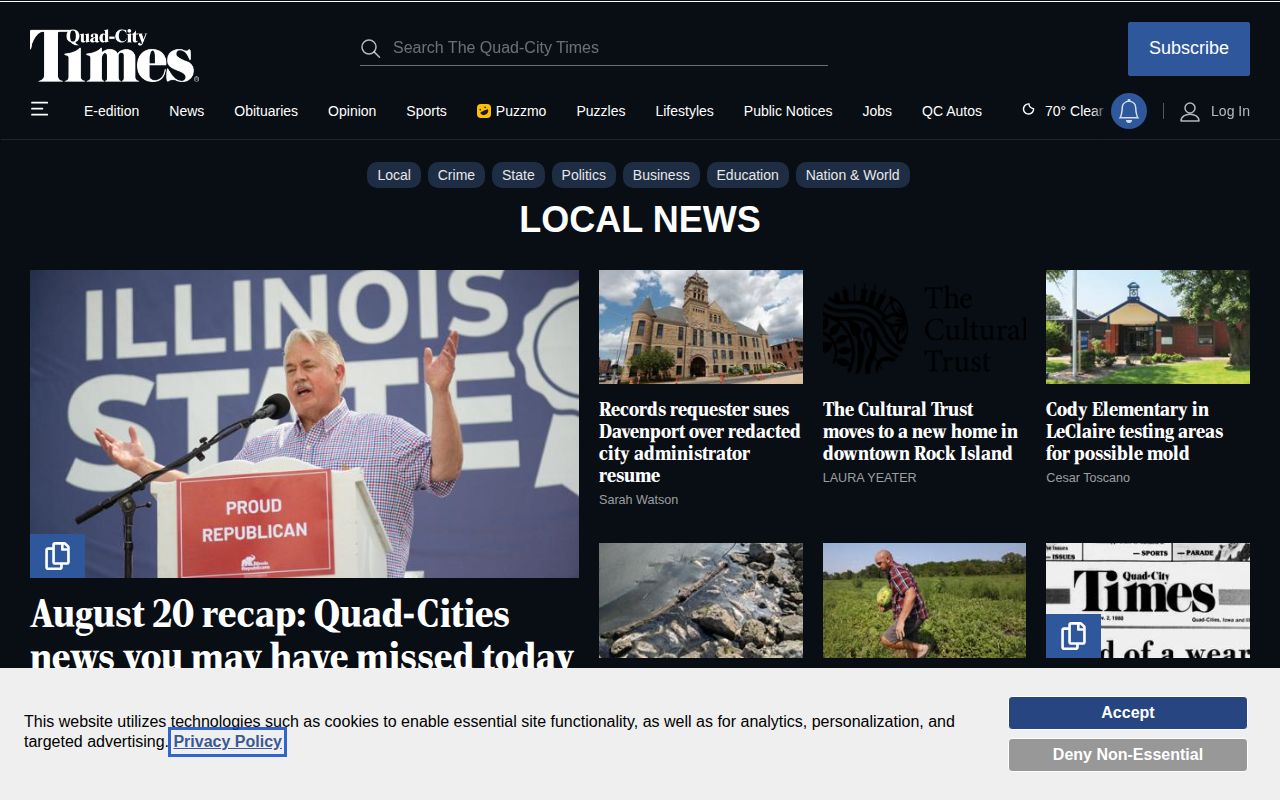1280x800 pixels.
Task: Go to Quad-City Times home logo
Action: (x=114, y=56)
